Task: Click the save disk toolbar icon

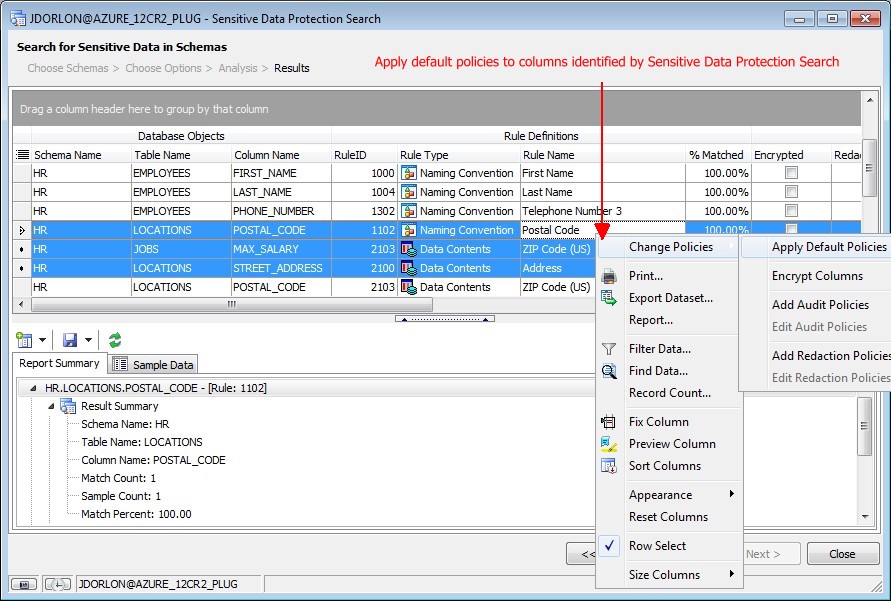Action: [70, 340]
